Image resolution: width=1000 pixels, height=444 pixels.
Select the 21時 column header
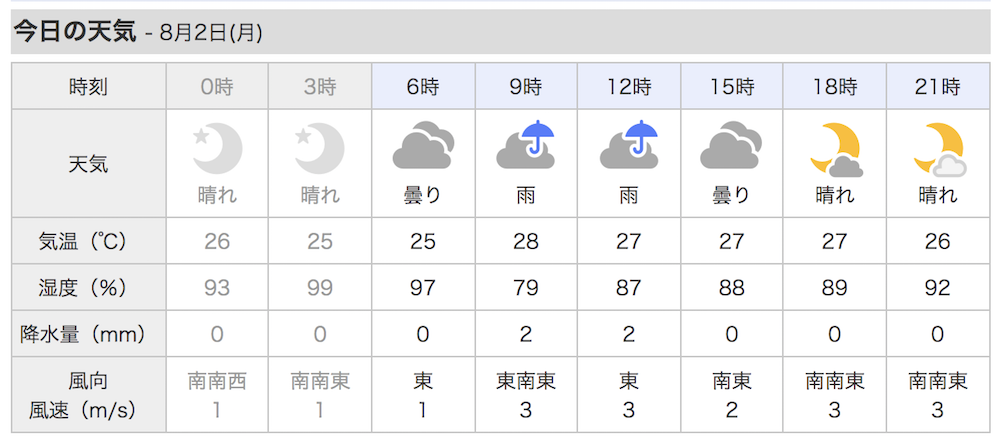point(938,86)
